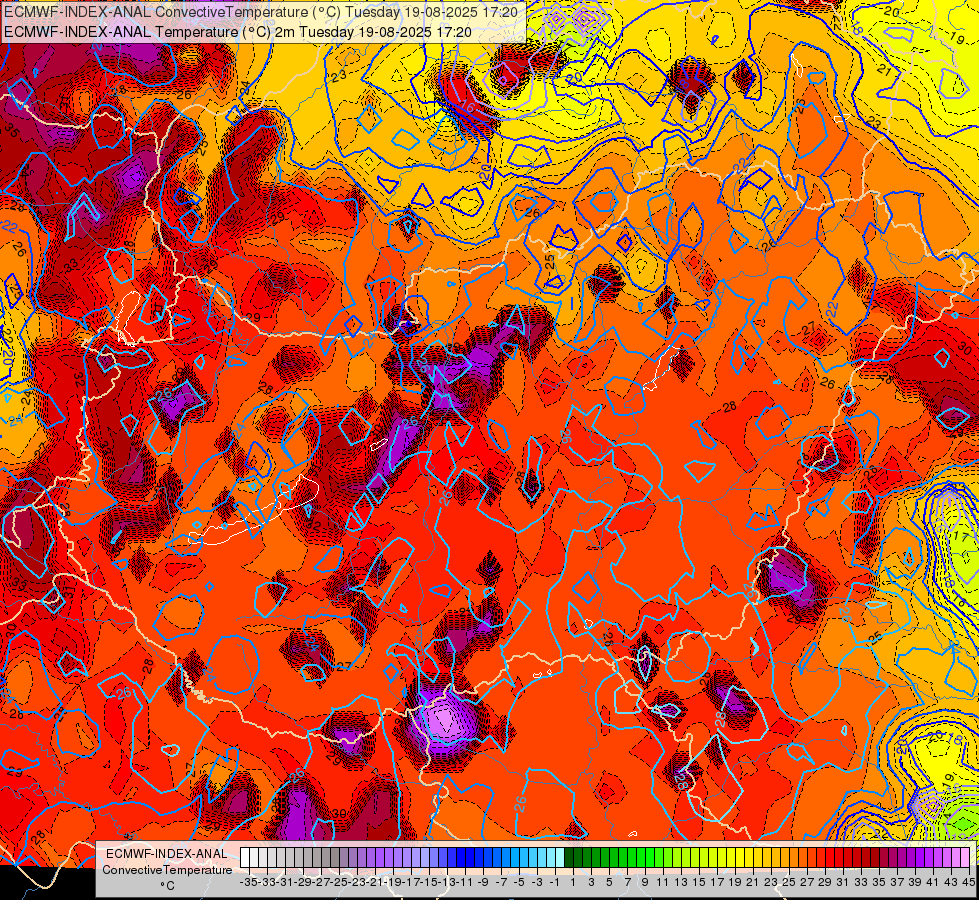Pick the yellow legend swatch above 19
Image resolution: width=979 pixels, height=900 pixels.
click(731, 857)
